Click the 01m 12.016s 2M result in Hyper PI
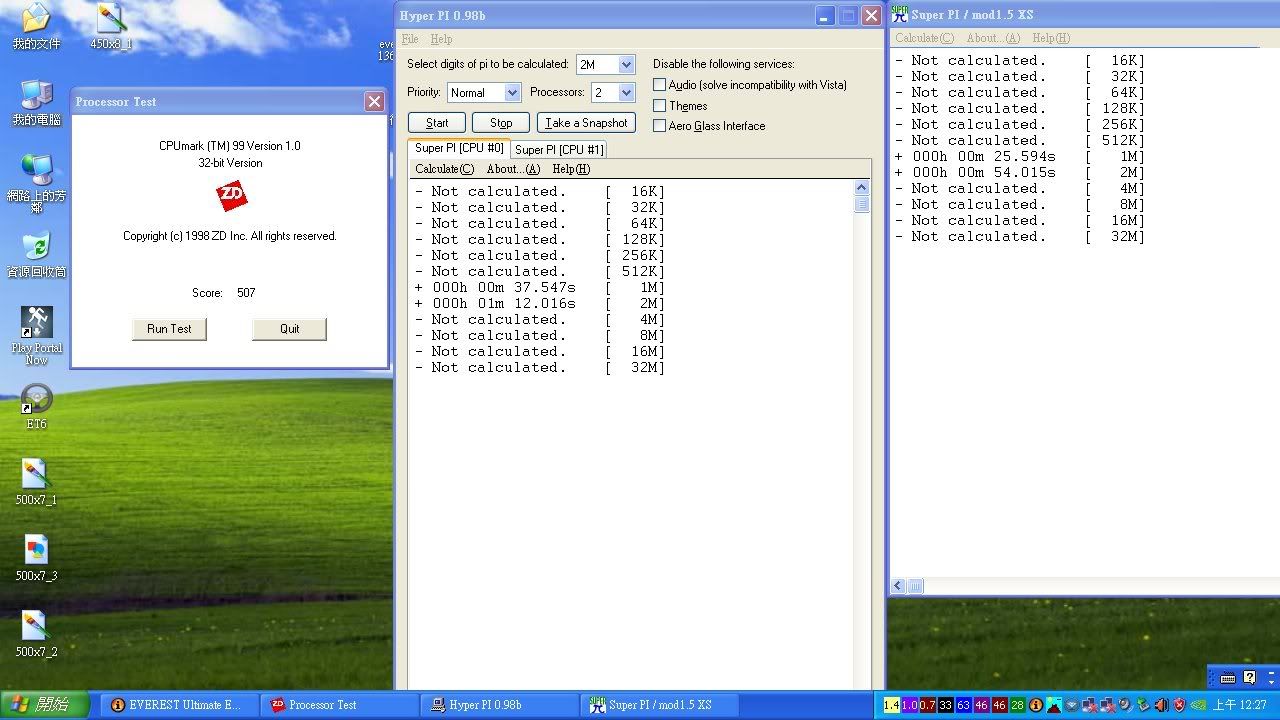1280x720 pixels. (x=540, y=303)
